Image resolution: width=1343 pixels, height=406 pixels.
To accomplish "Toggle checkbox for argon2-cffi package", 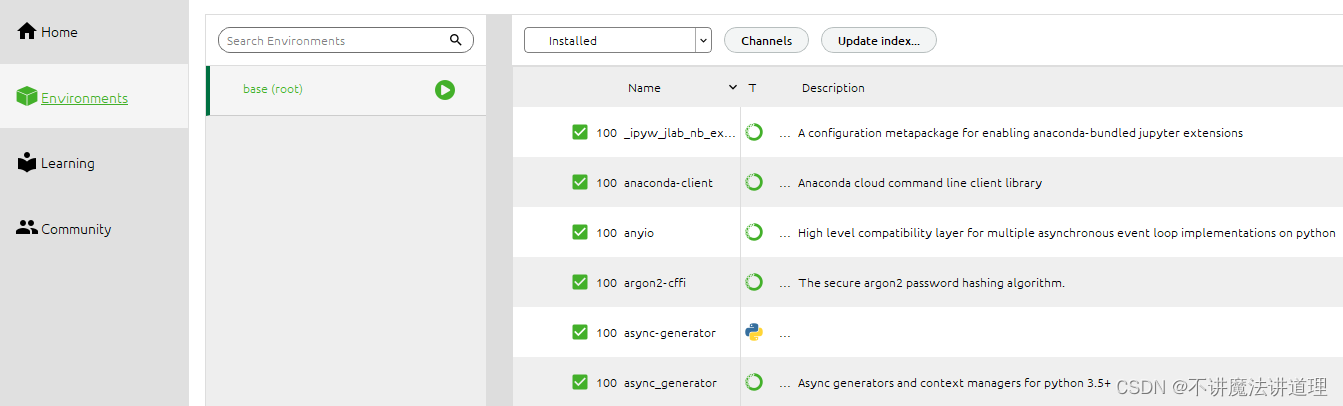I will click(580, 282).
